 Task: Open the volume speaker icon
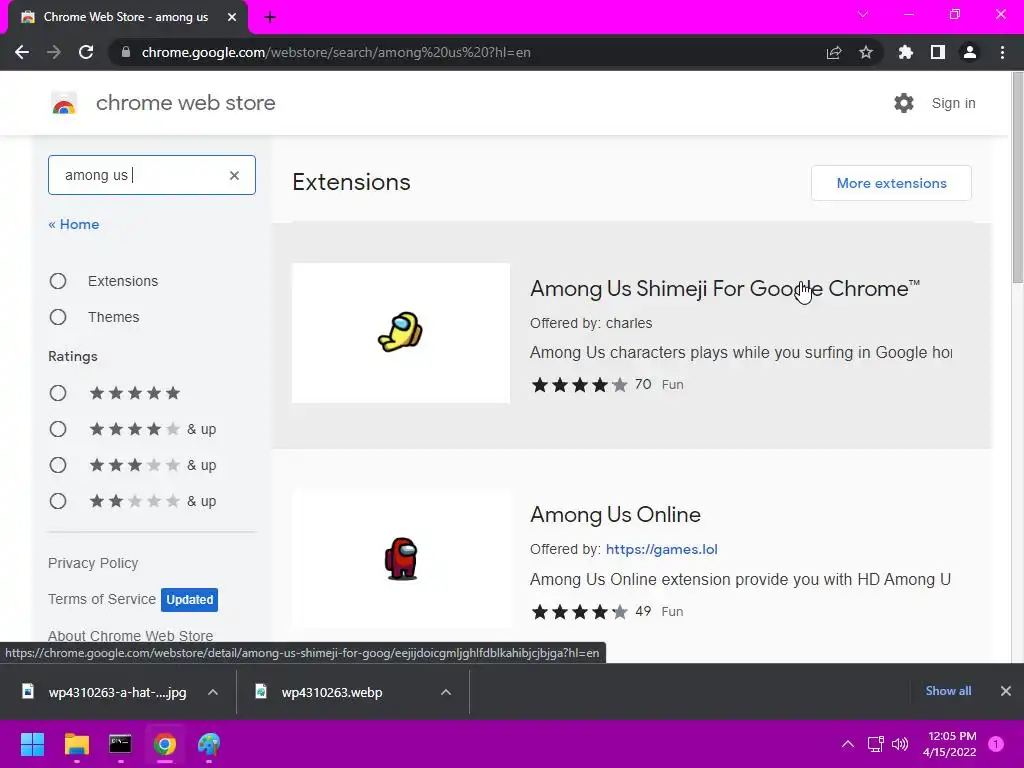click(900, 744)
